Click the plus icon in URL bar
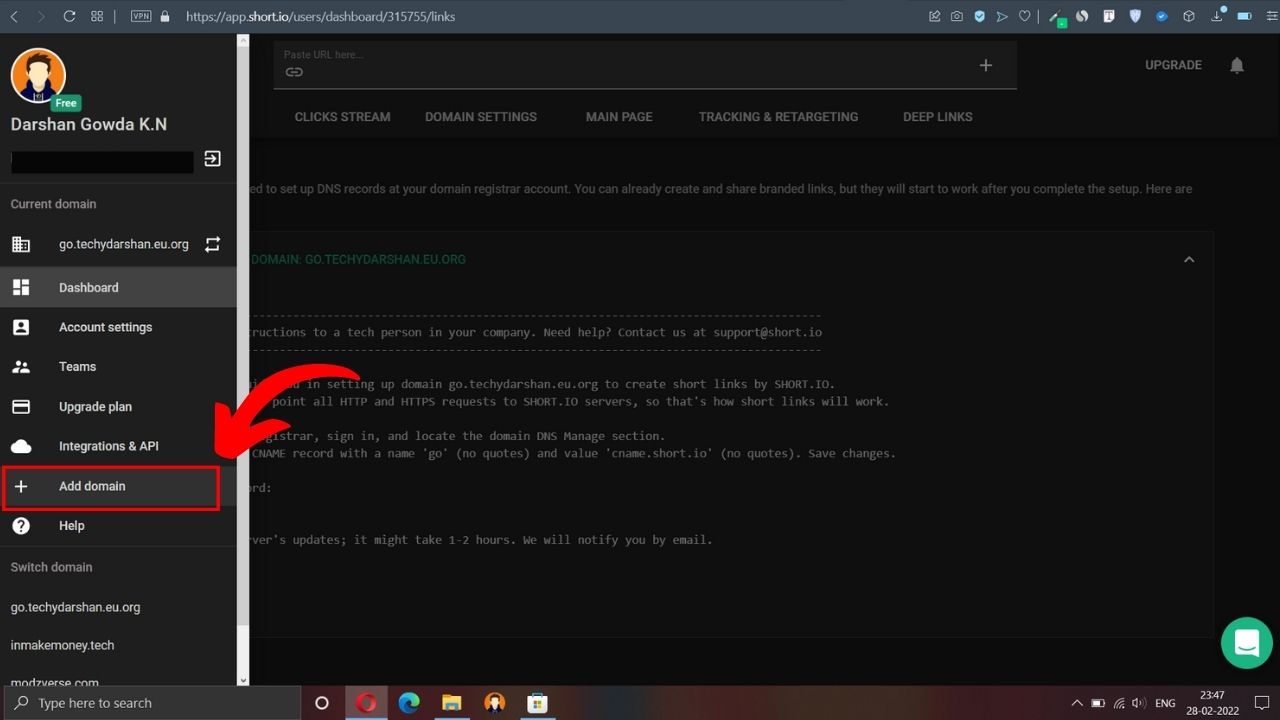Viewport: 1280px width, 720px height. tap(986, 65)
